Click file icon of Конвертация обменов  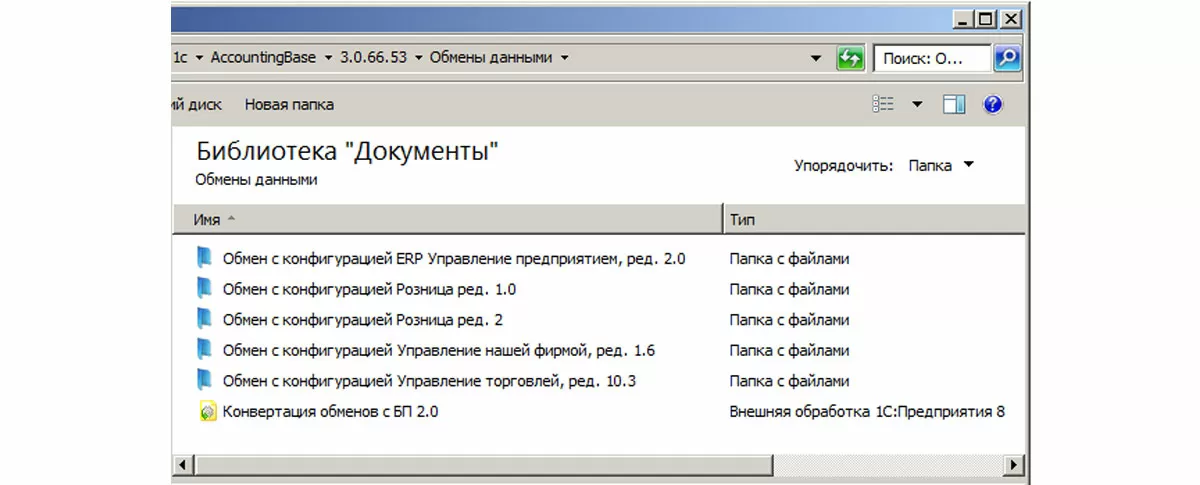pyautogui.click(x=208, y=411)
